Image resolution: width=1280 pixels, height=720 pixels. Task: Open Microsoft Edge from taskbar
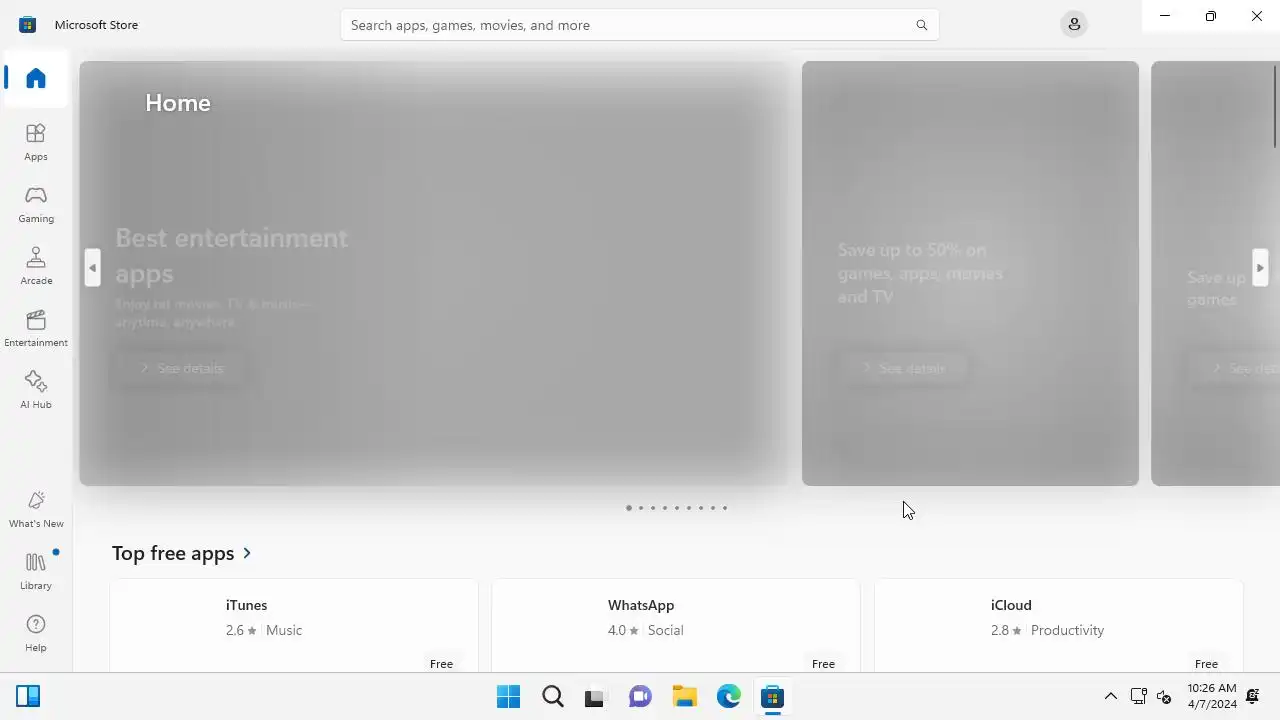pyautogui.click(x=728, y=696)
